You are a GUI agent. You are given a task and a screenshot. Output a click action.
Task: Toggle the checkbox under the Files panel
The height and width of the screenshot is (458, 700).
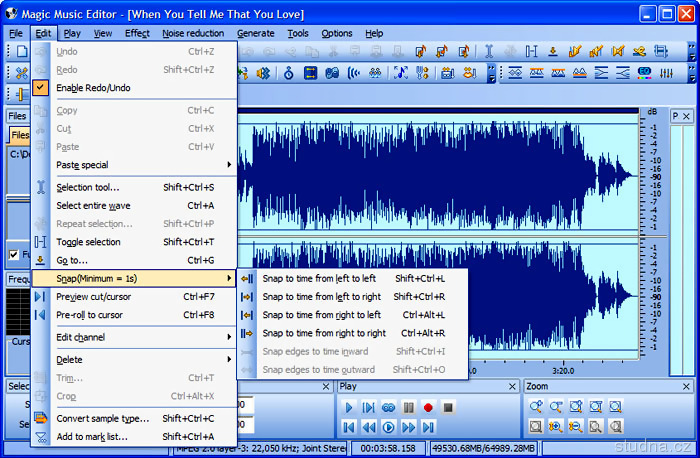pyautogui.click(x=14, y=255)
